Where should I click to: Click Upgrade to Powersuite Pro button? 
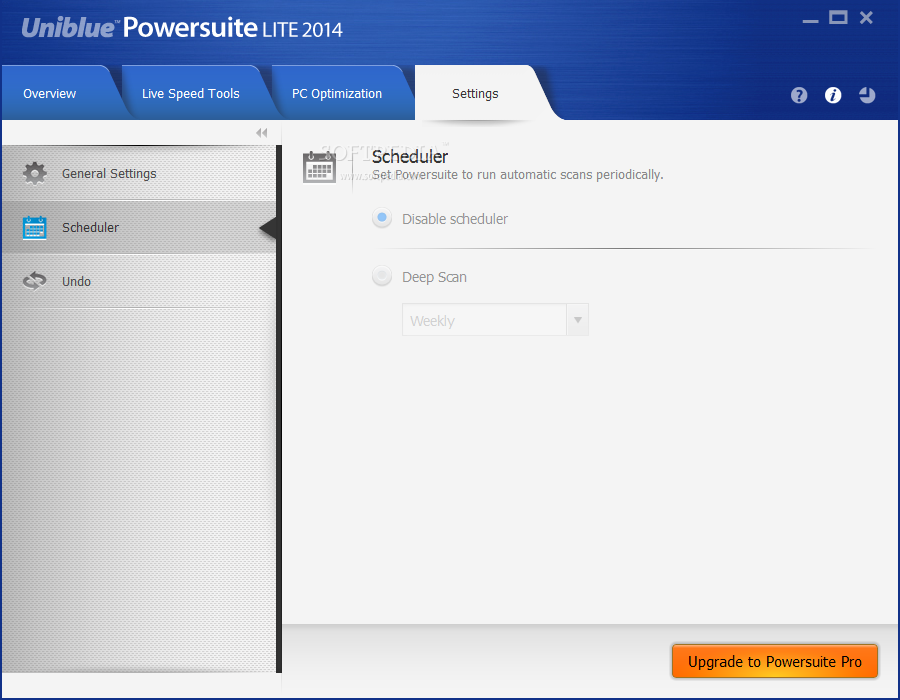774,662
